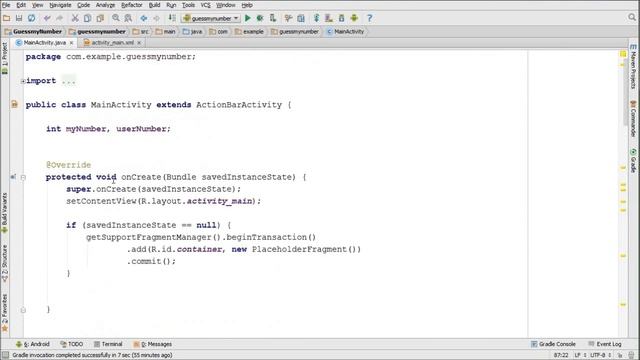Image resolution: width=640 pixels, height=360 pixels.
Task: Open the View menu
Action: point(37,5)
